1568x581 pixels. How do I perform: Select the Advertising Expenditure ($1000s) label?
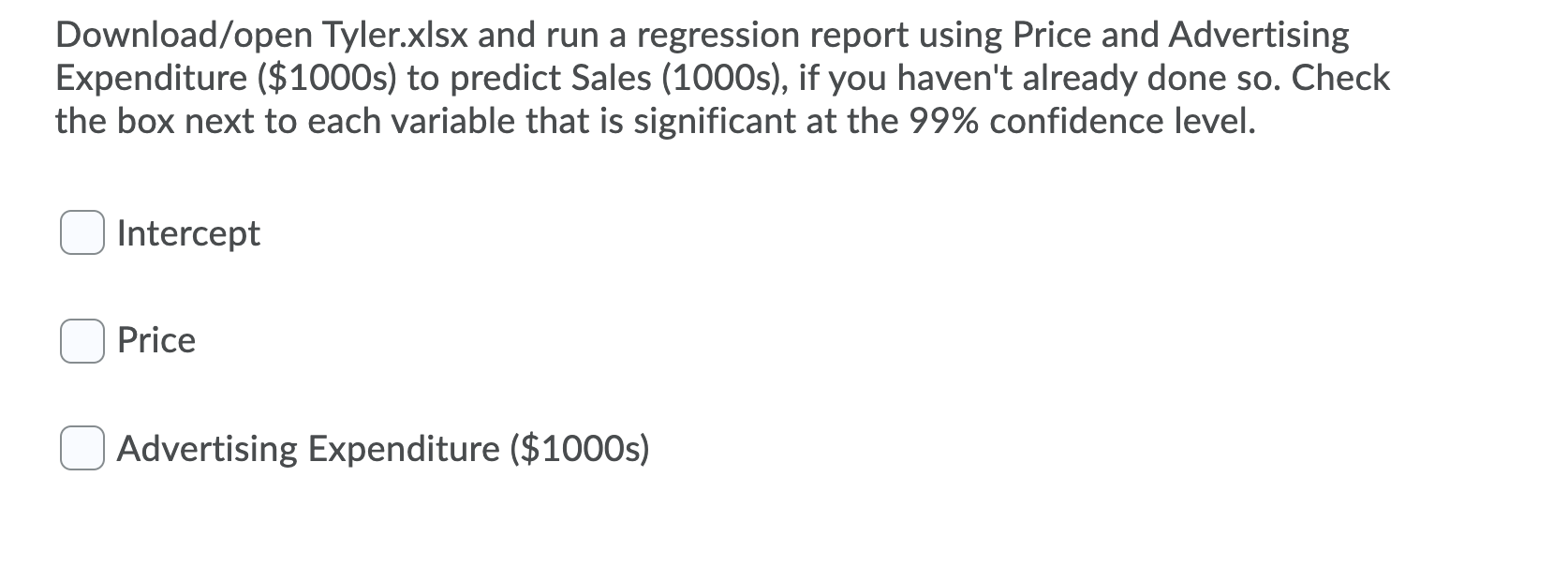pos(384,448)
